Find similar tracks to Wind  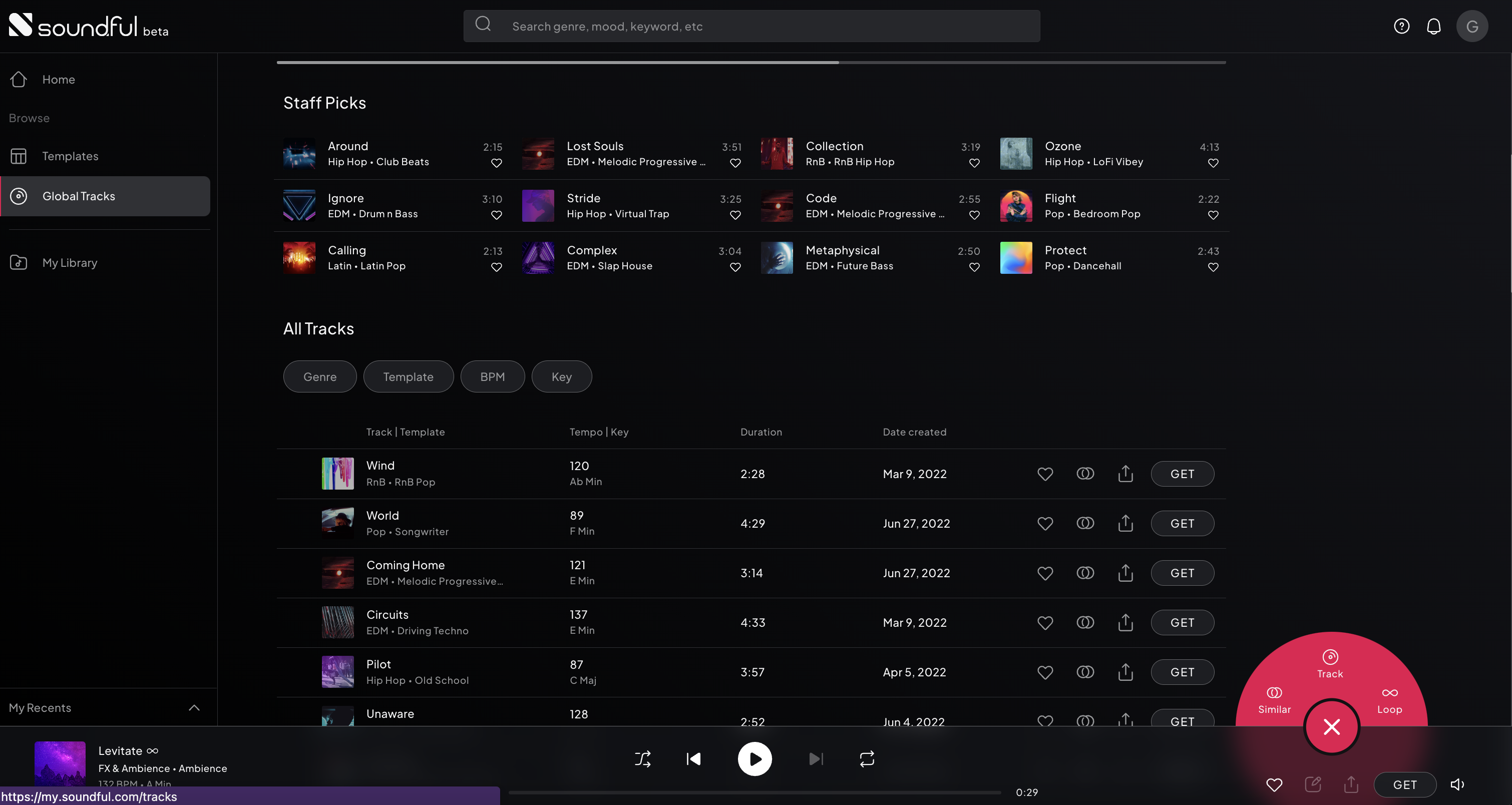coord(1085,474)
